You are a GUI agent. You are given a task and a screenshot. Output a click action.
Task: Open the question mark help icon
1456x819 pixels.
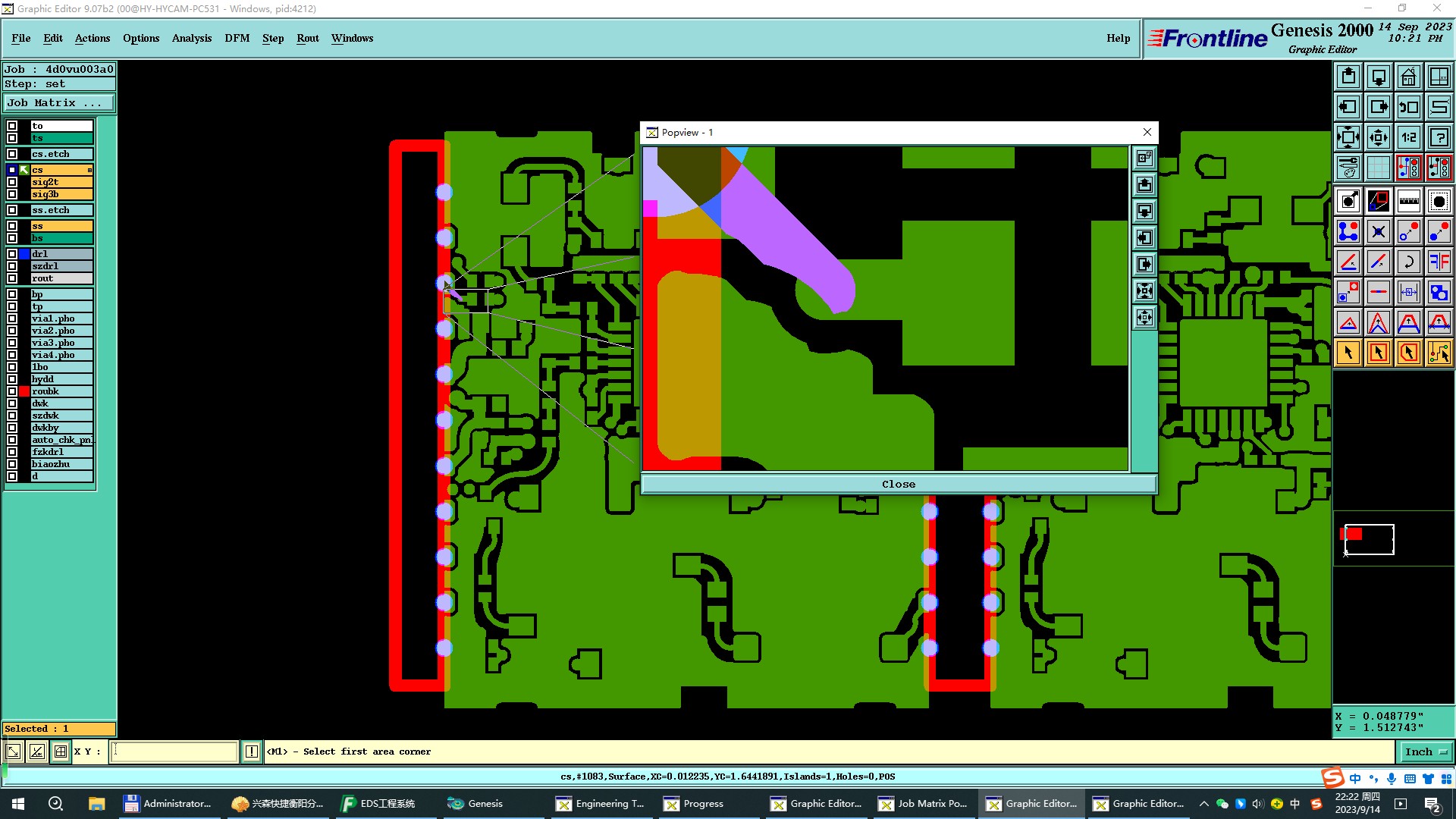1439,137
